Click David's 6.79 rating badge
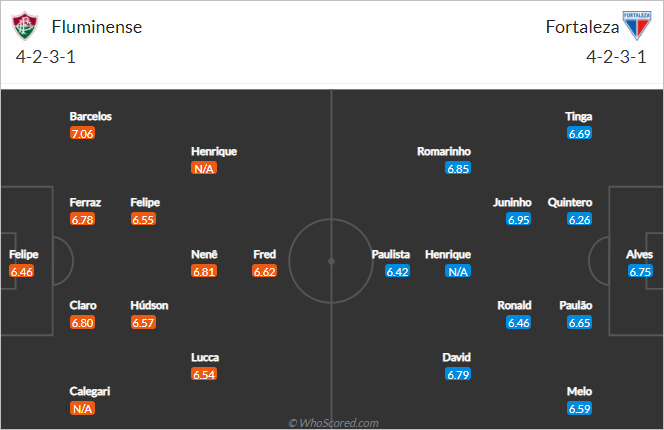Screen dimensions: 664x430 click(x=458, y=374)
